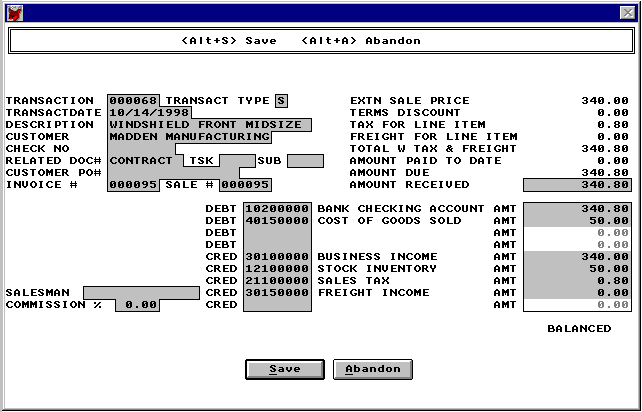The height and width of the screenshot is (412, 642).
Task: Select credit account 21100000 field
Action: 277,281
